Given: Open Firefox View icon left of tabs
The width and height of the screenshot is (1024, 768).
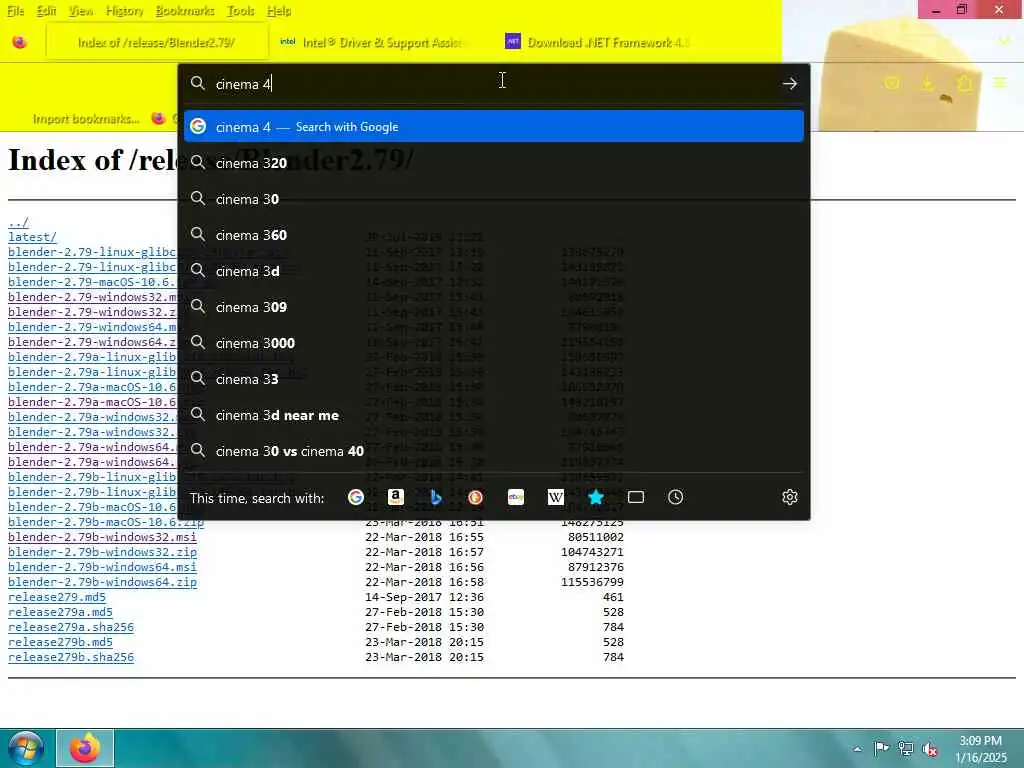Looking at the screenshot, I should (x=20, y=42).
